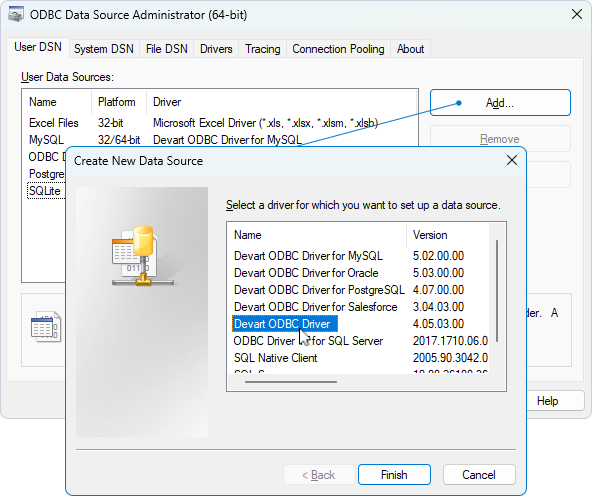Click the ODBC Administrator title bar icon
592x496 pixels.
pos(16,14)
